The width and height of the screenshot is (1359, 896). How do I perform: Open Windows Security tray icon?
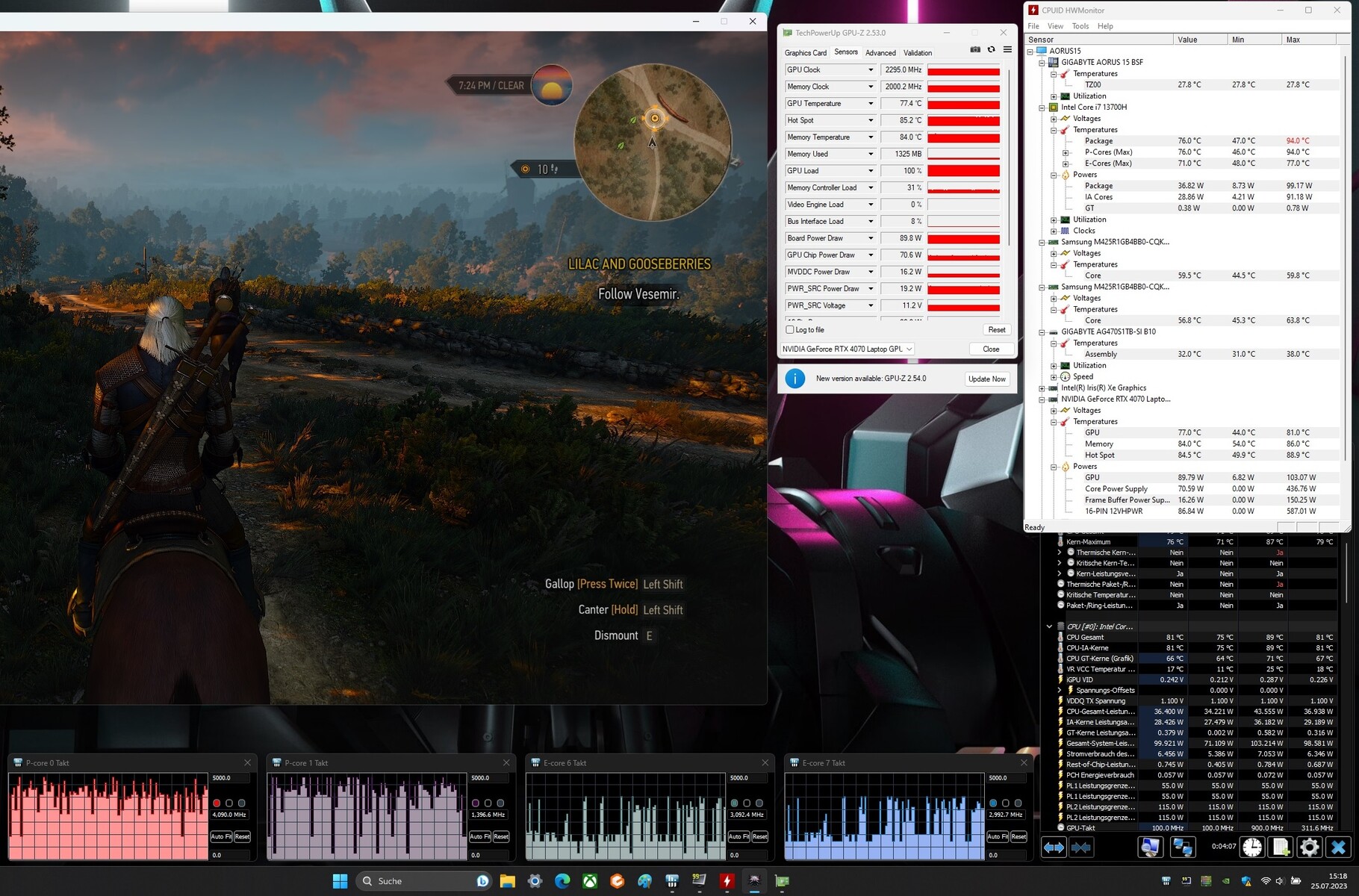1246,881
